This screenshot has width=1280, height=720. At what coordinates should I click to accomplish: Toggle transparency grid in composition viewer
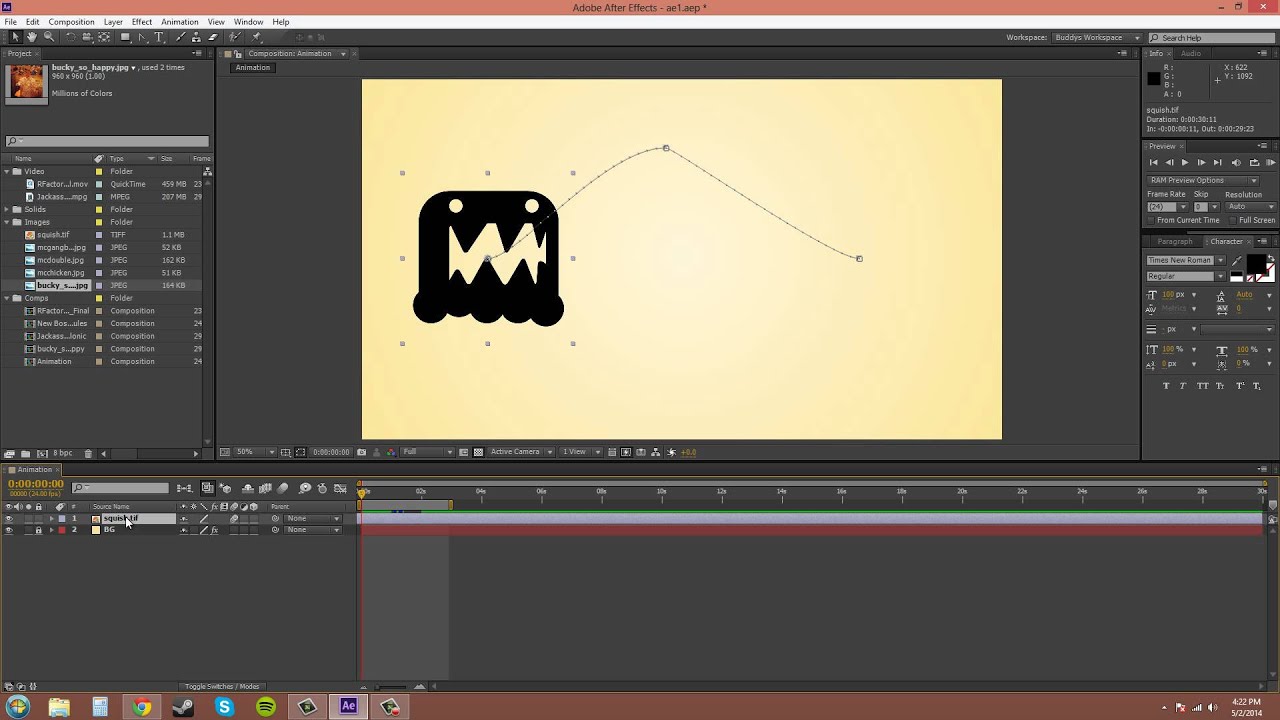pyautogui.click(x=479, y=452)
